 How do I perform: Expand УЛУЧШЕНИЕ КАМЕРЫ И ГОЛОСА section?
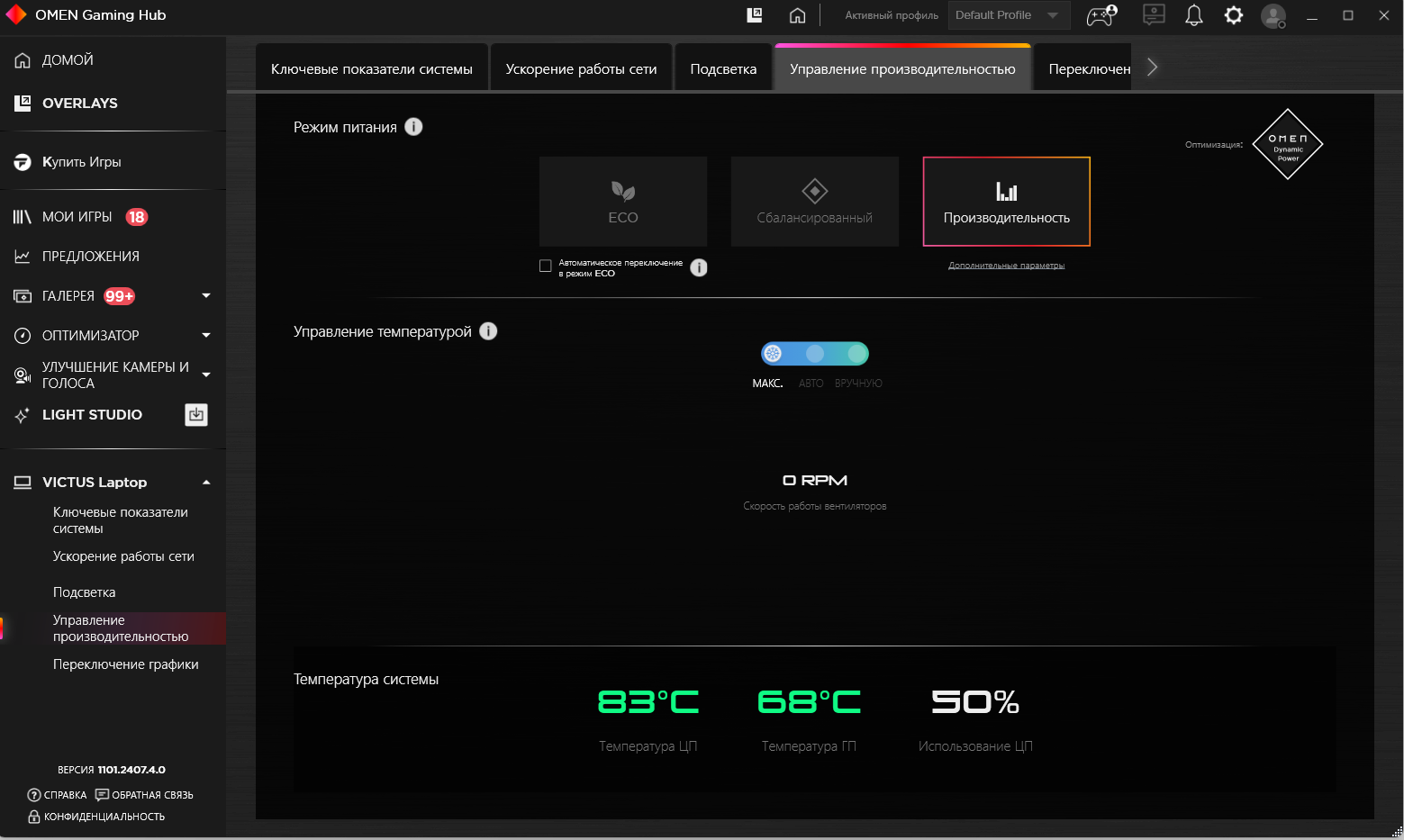tap(206, 375)
